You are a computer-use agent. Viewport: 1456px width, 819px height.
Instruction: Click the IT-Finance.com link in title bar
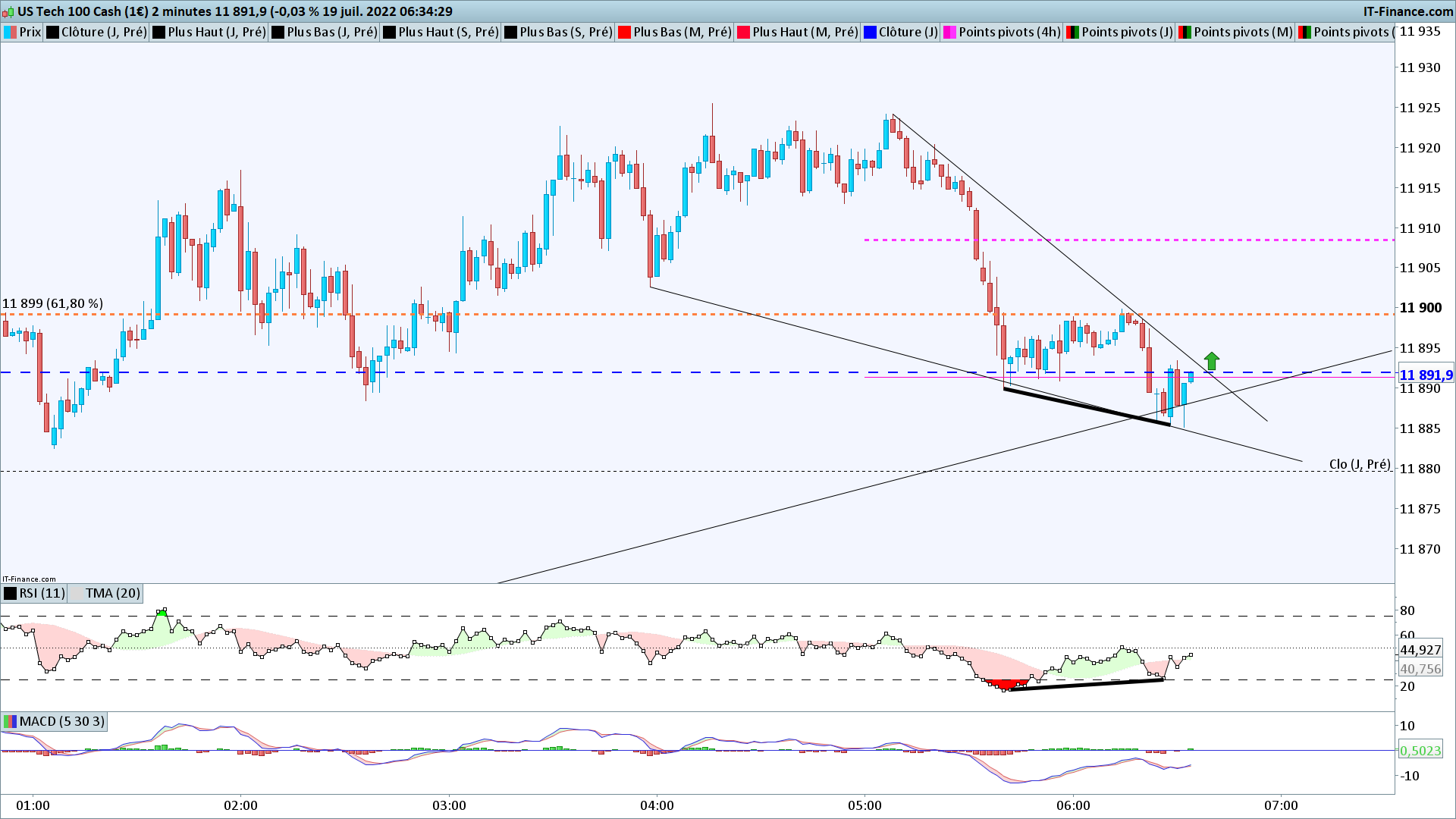[x=1407, y=11]
